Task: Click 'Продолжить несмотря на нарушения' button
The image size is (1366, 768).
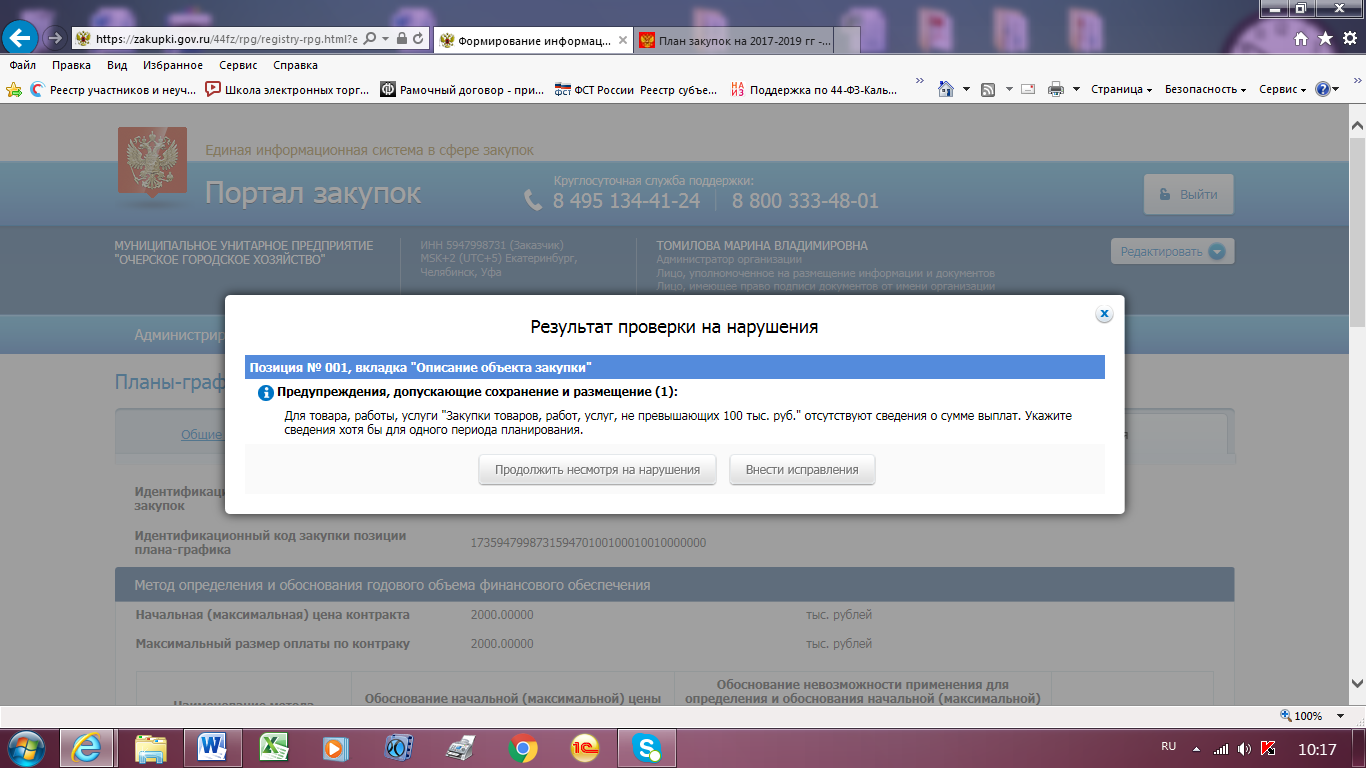Action: 597,470
